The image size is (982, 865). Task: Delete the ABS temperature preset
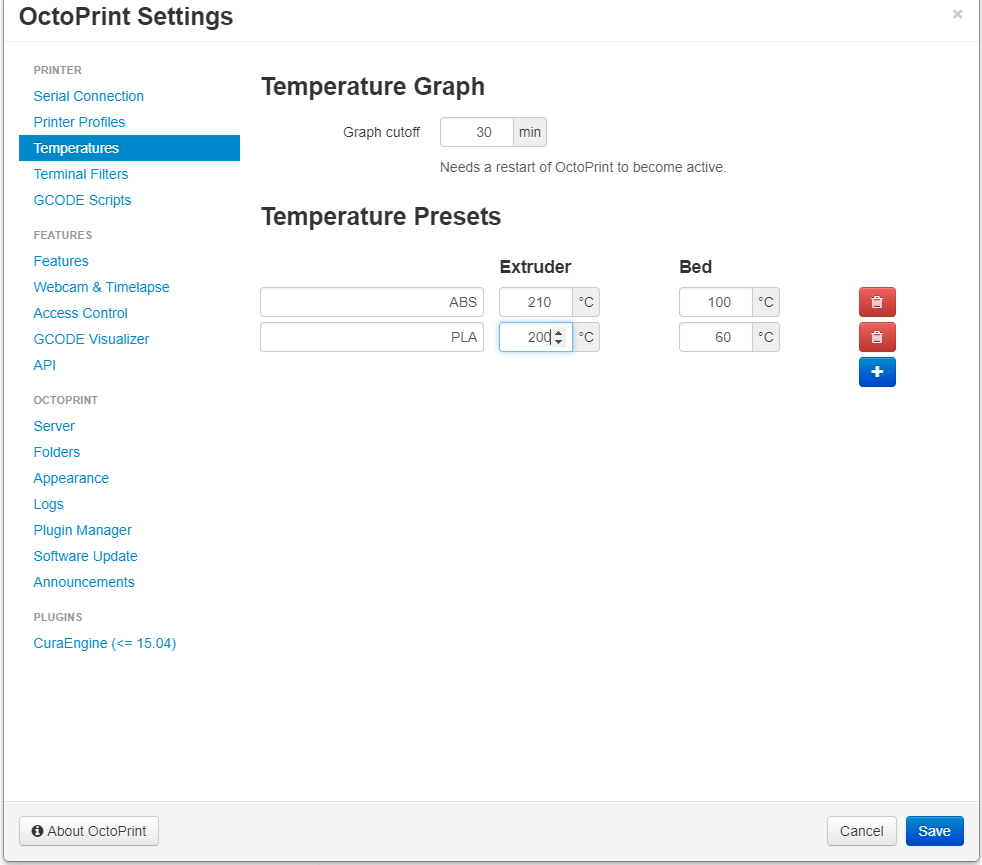click(877, 302)
